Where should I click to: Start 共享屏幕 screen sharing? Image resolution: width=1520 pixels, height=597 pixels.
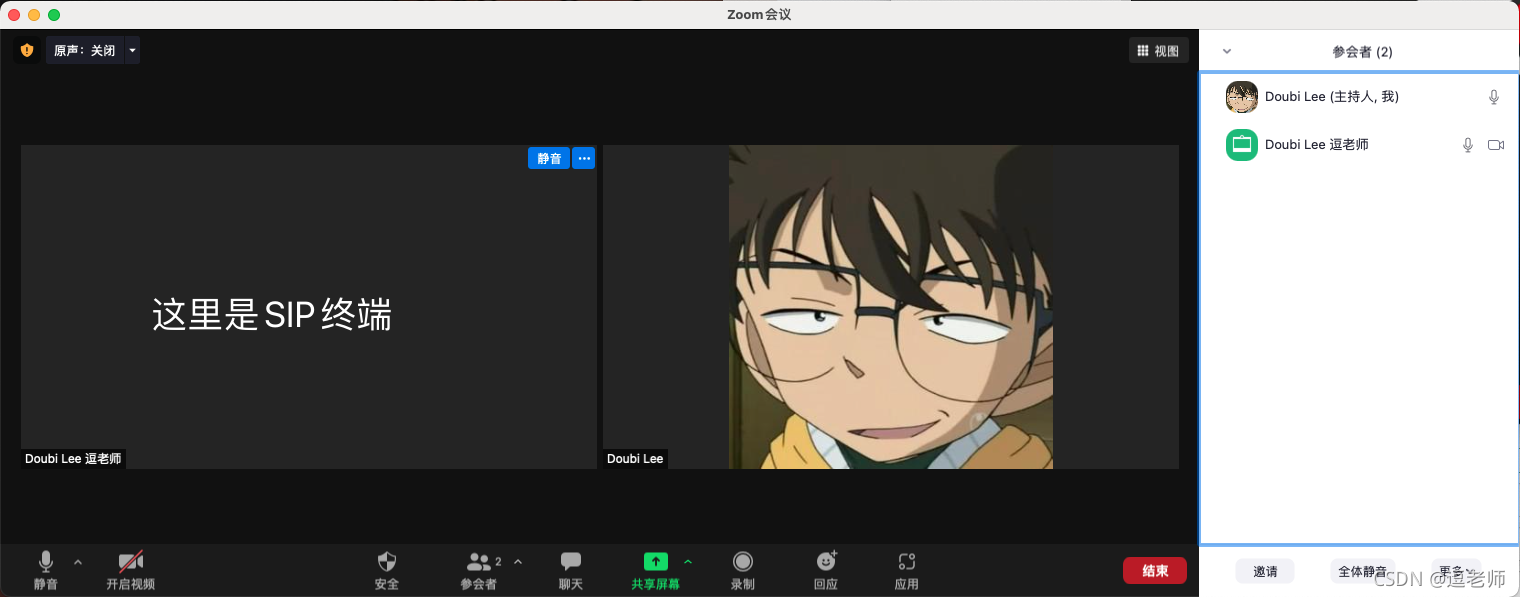coord(655,571)
